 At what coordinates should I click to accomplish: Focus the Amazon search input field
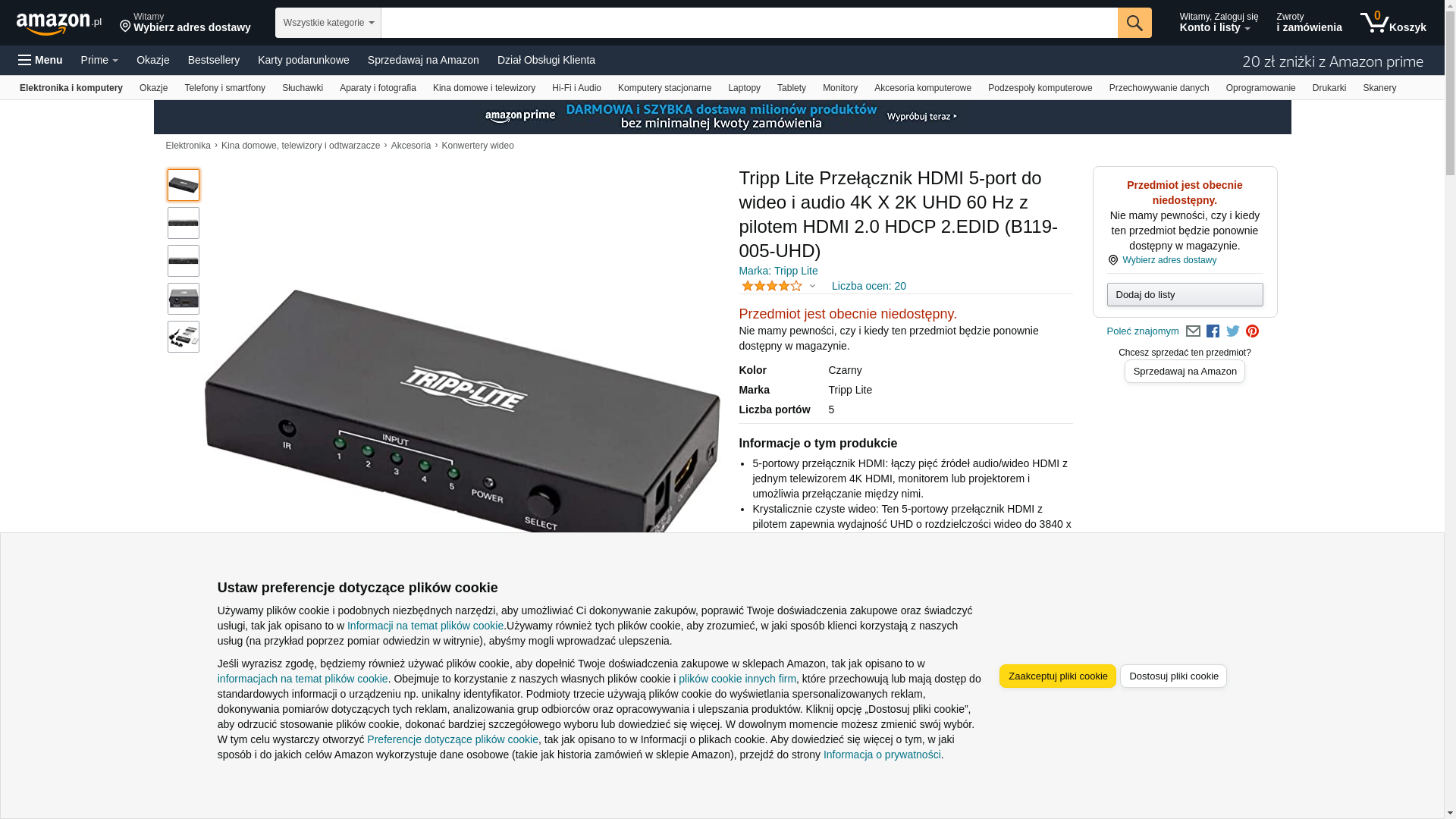(x=749, y=23)
